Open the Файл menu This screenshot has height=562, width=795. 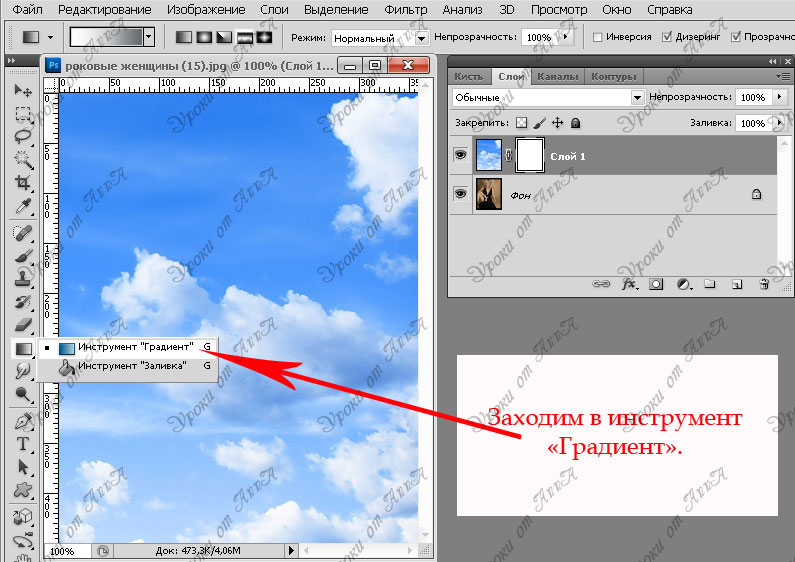click(27, 10)
